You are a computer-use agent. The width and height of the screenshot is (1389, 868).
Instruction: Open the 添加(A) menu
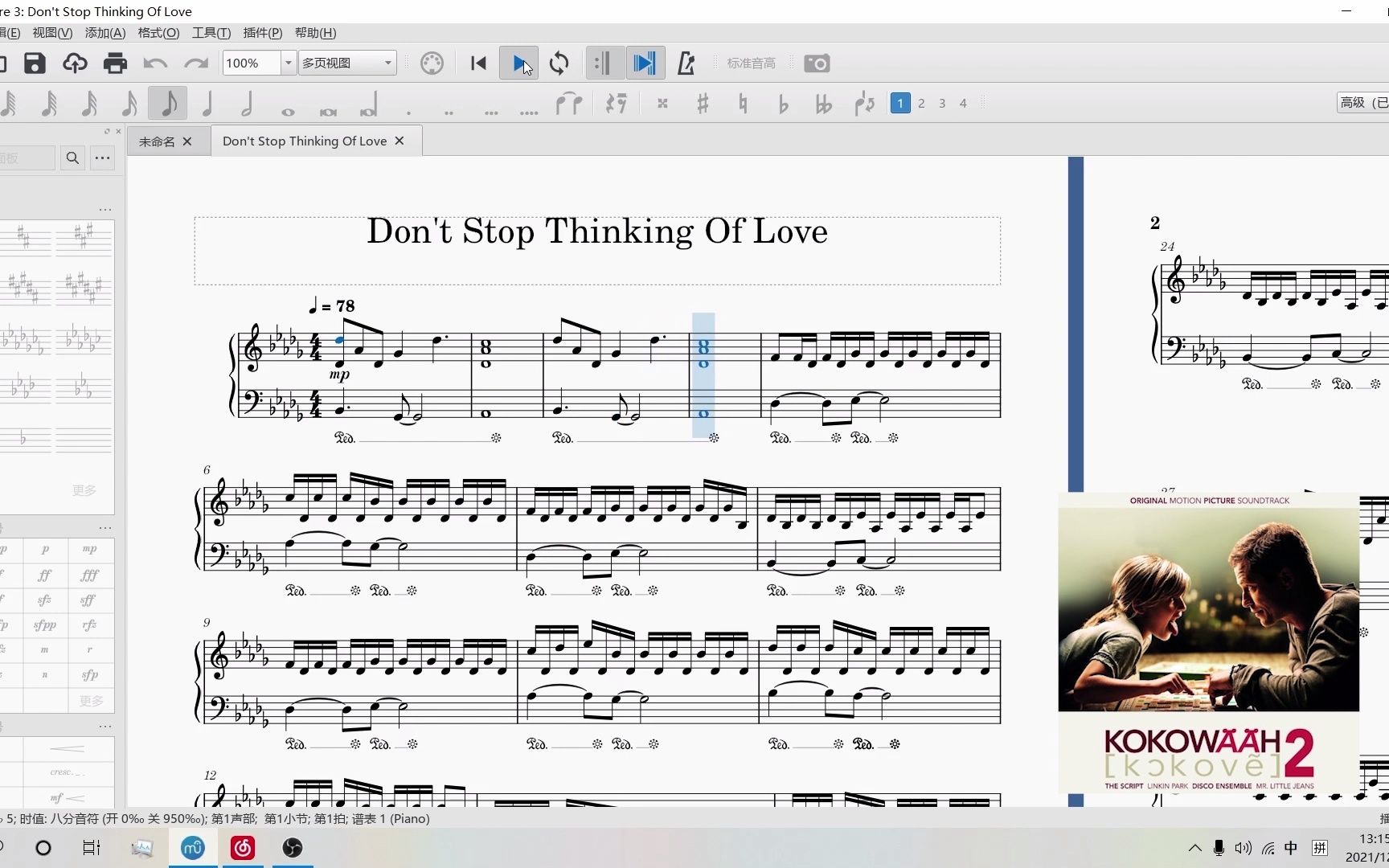[x=105, y=33]
